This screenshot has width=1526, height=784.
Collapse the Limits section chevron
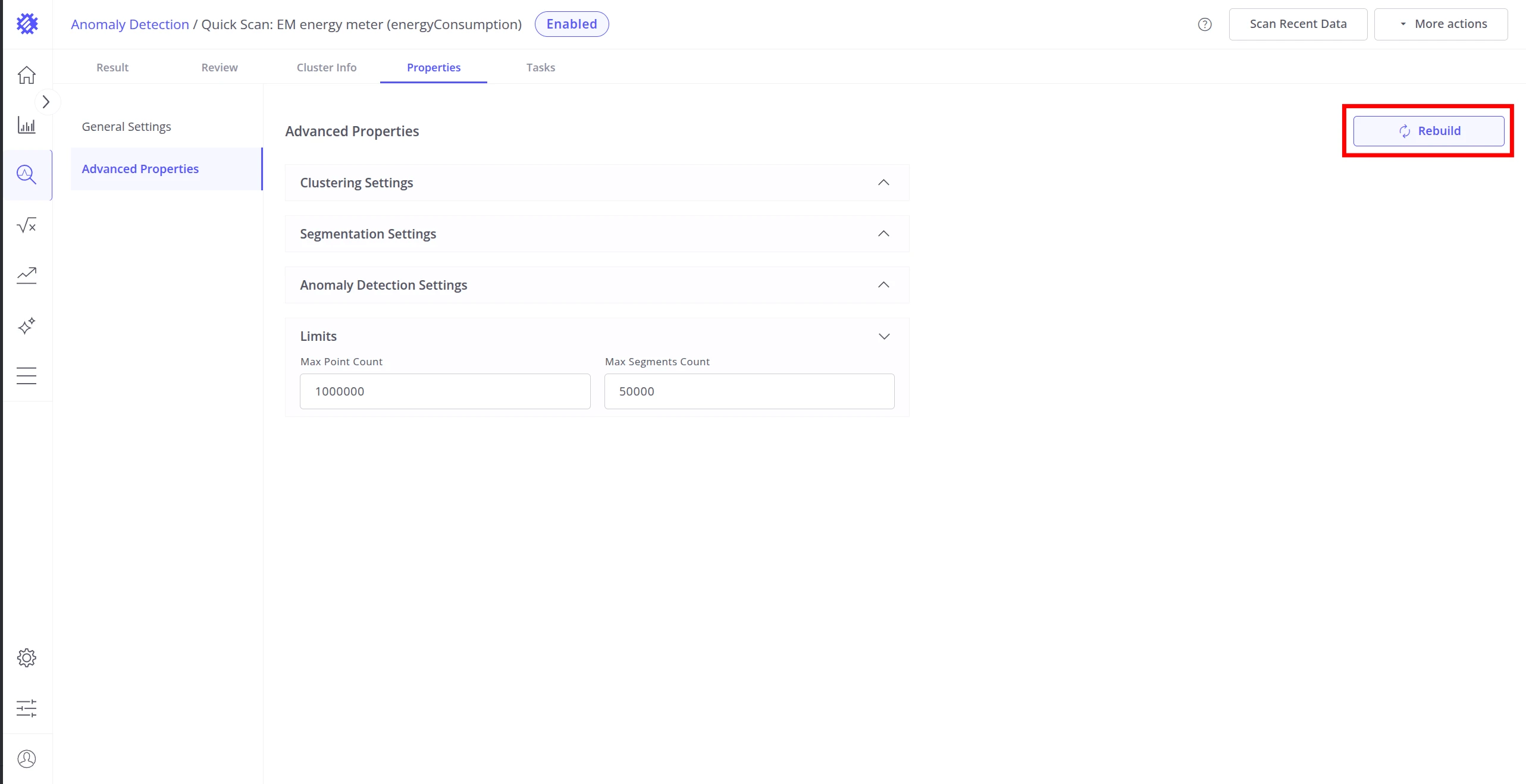click(x=884, y=337)
